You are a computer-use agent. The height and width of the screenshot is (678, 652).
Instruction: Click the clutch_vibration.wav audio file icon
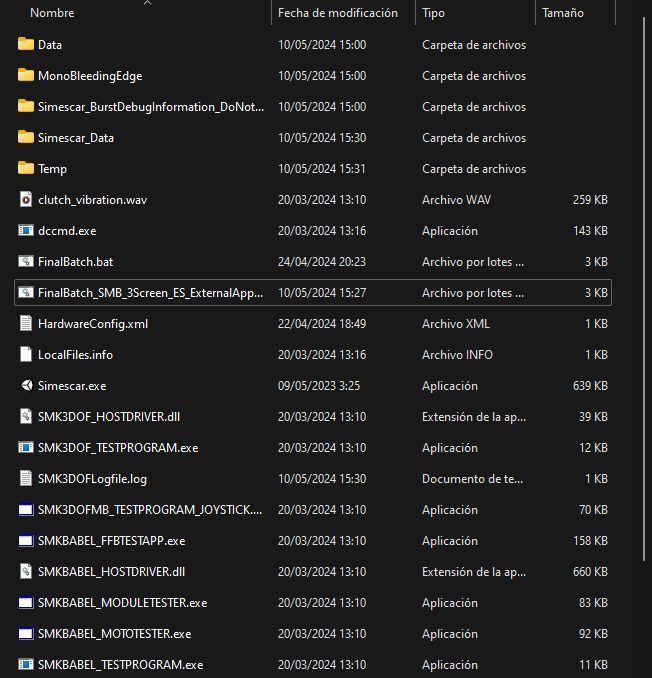click(26, 199)
